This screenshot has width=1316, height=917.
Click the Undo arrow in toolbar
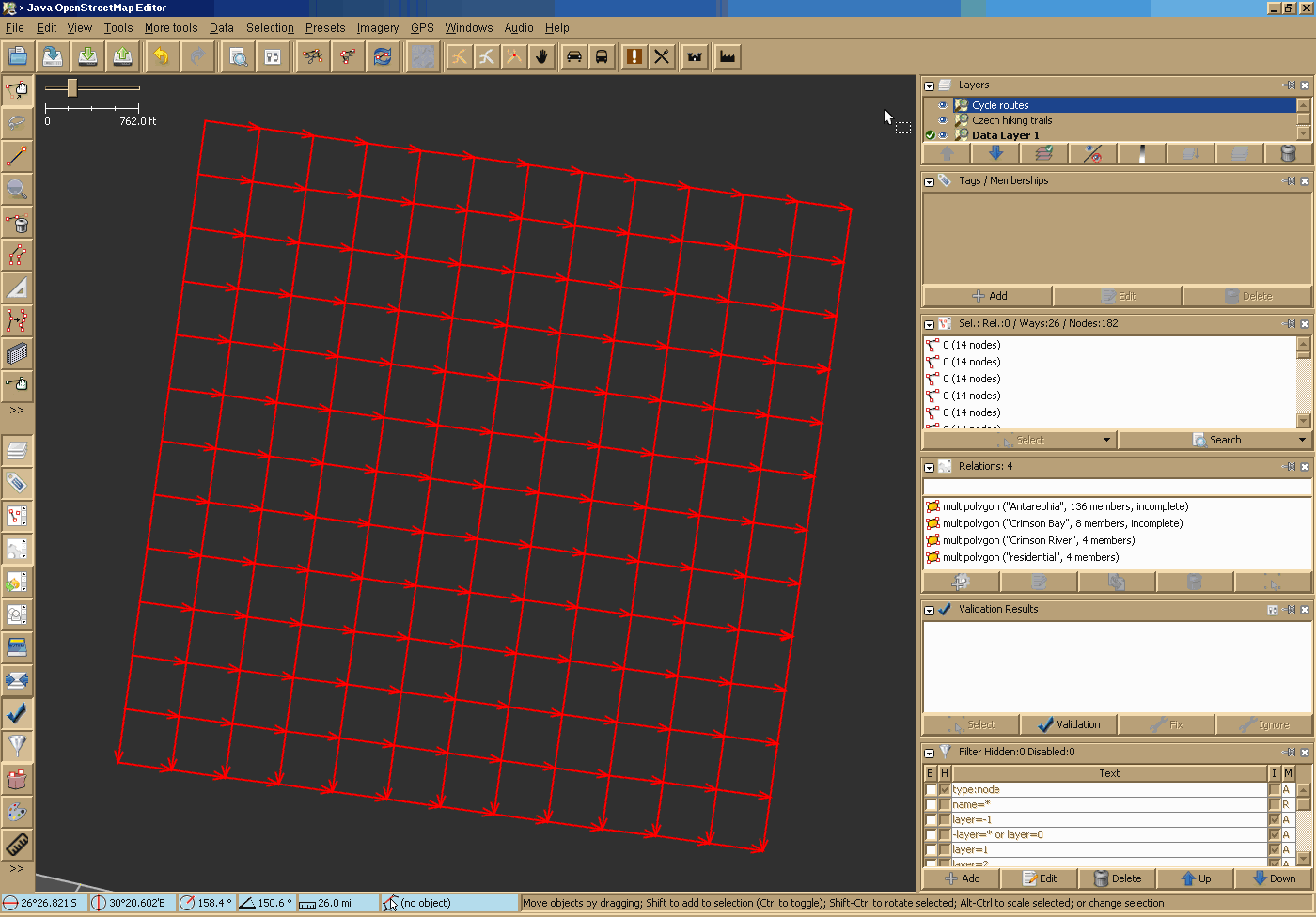point(162,56)
